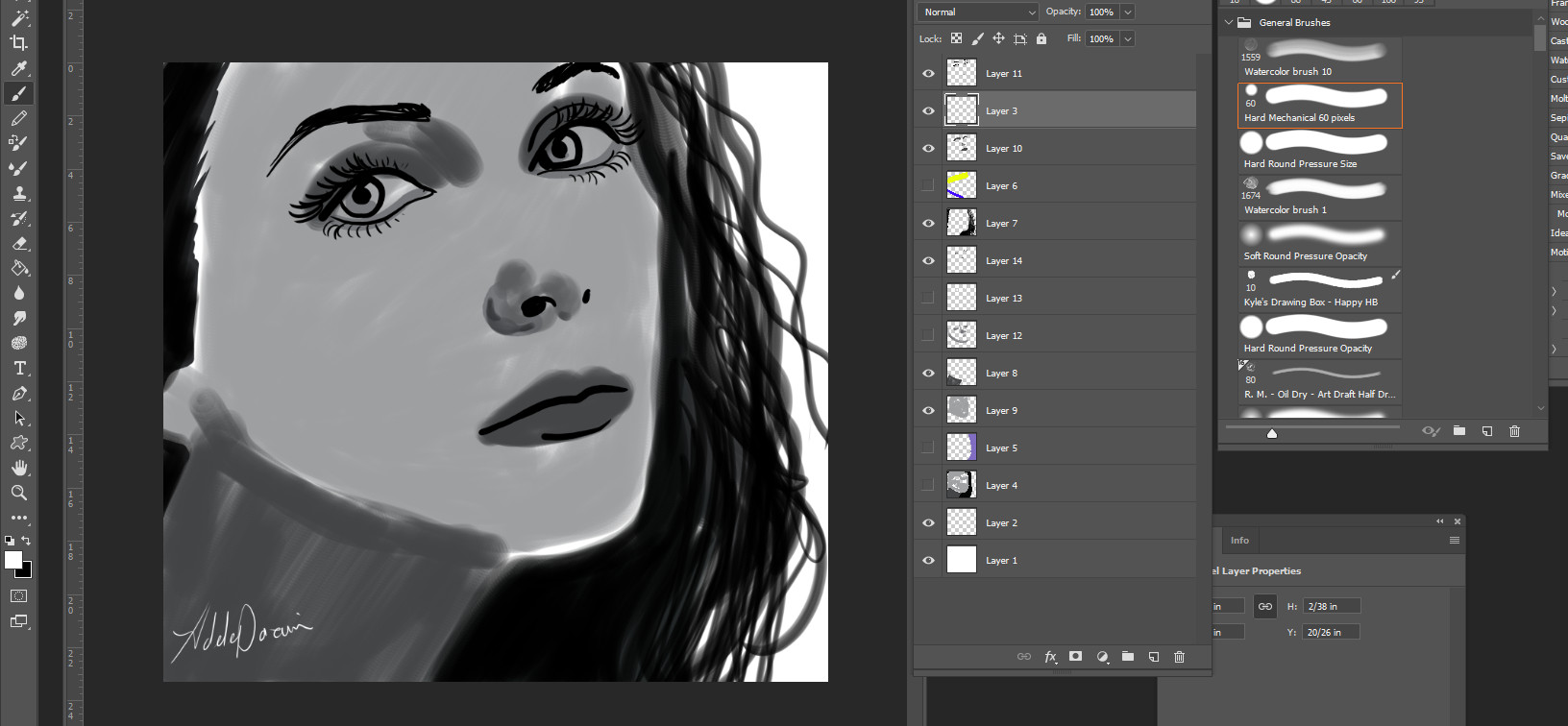
Task: Open the layer Opacity dropdown arrow
Action: pyautogui.click(x=1128, y=12)
